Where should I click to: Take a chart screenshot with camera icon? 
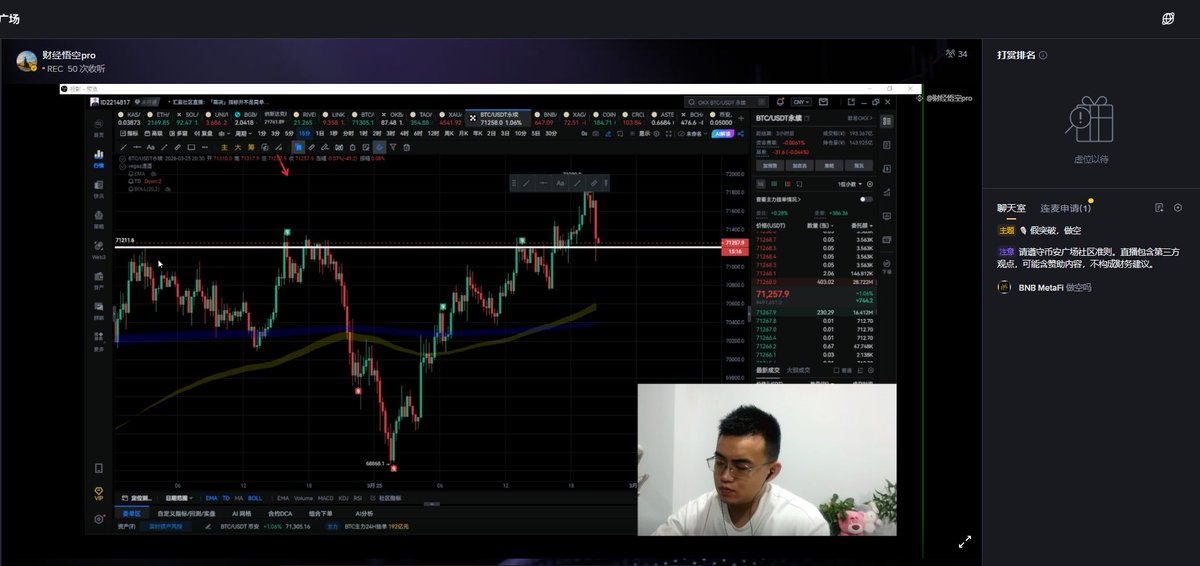click(595, 134)
